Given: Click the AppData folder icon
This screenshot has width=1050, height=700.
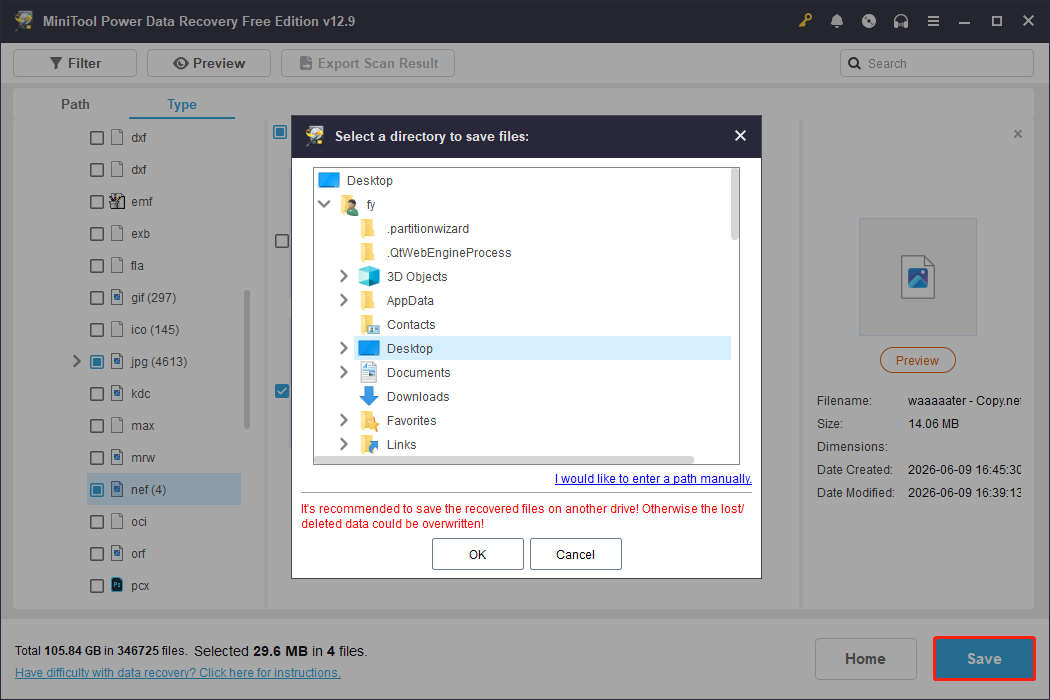Looking at the screenshot, I should point(368,300).
